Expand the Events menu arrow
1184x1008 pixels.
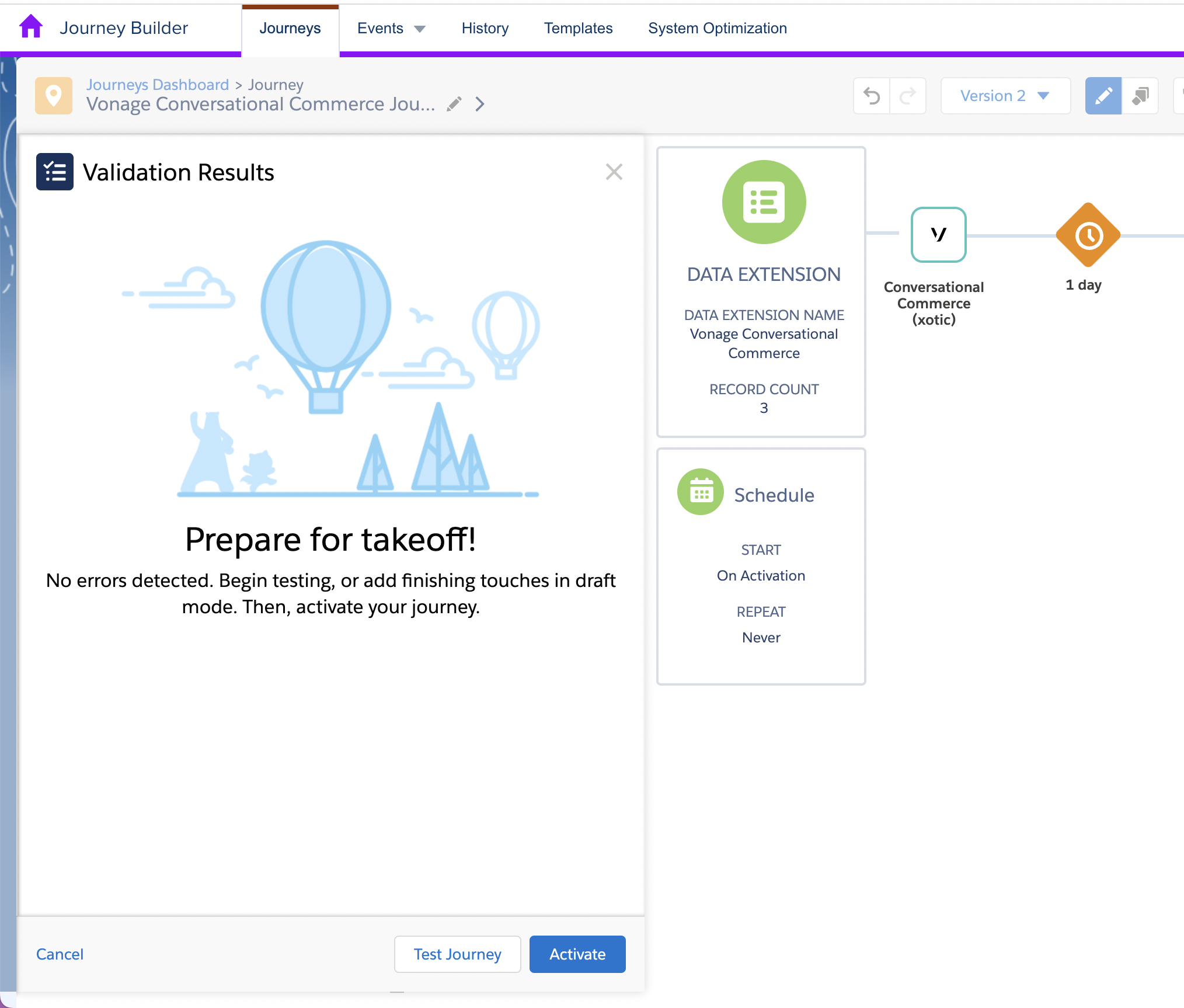point(420,29)
